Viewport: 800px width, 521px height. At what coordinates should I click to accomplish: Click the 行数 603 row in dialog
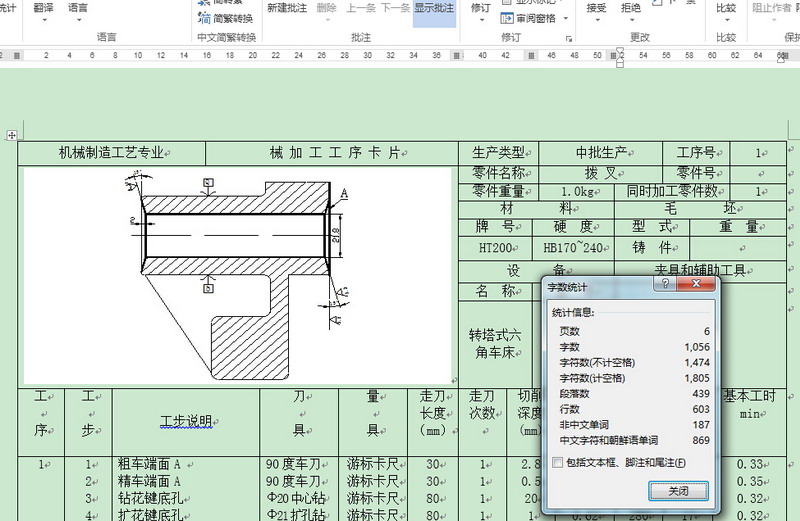pyautogui.click(x=634, y=409)
